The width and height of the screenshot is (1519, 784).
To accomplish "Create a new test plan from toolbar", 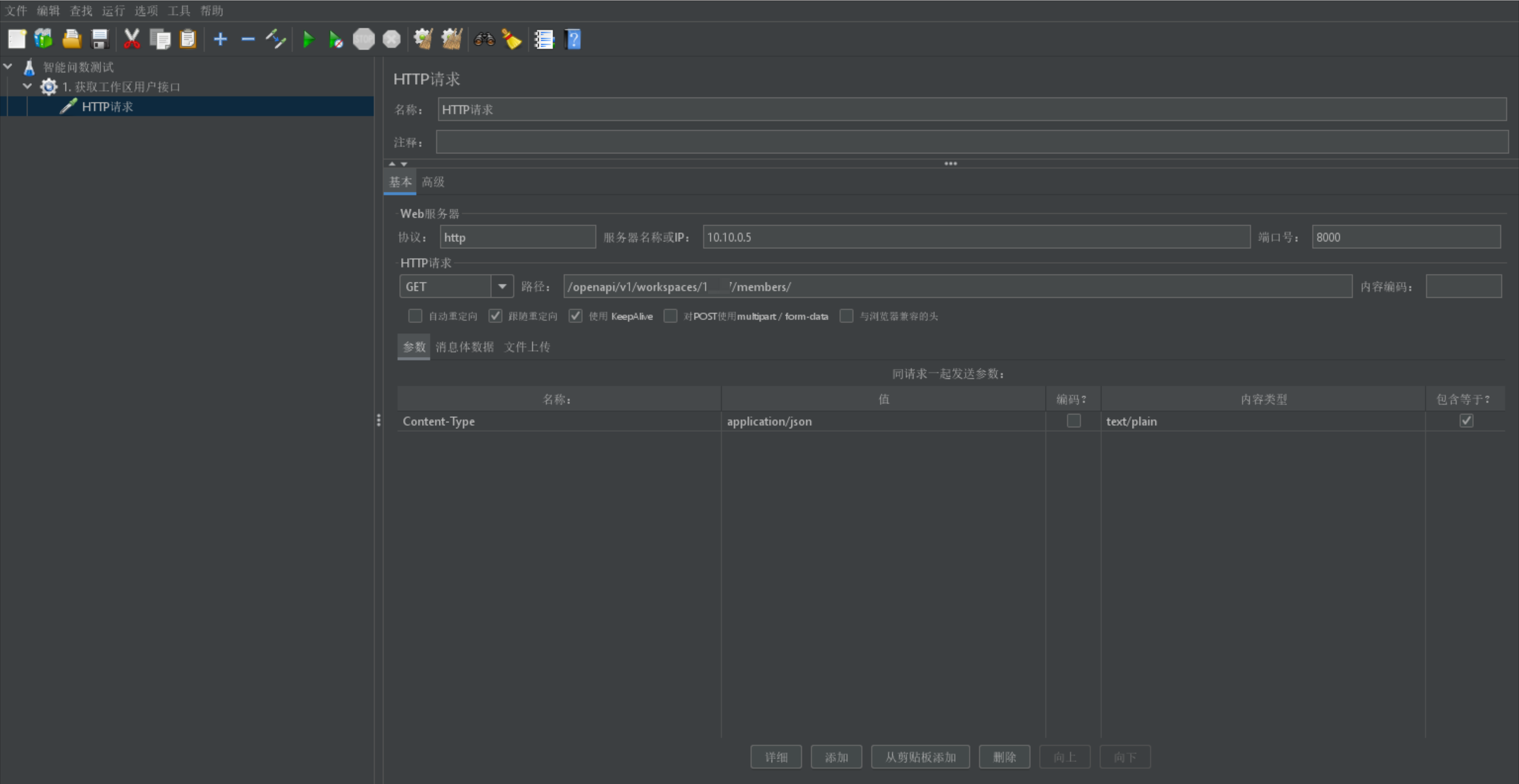I will coord(17,40).
